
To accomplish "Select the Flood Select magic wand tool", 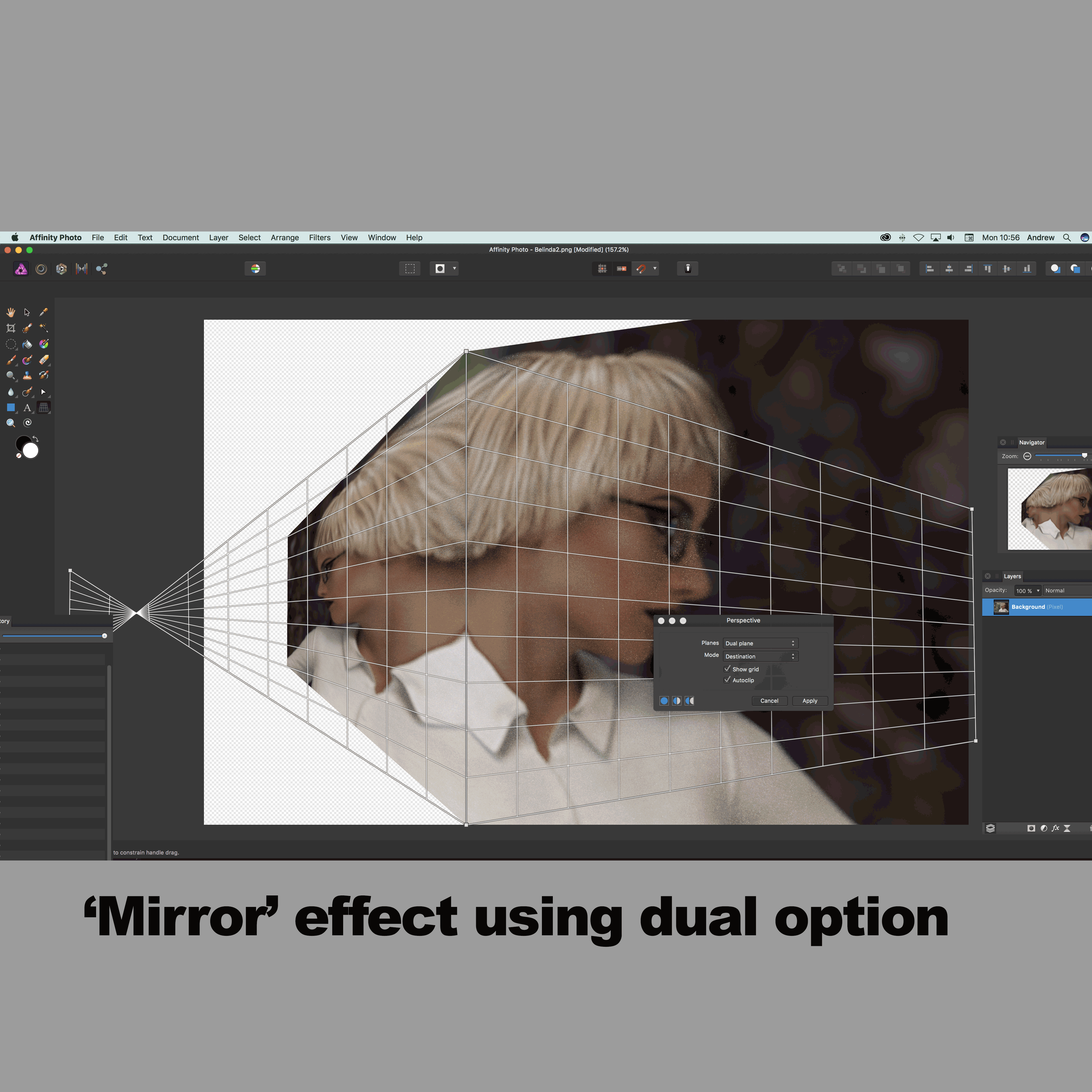I will pyautogui.click(x=43, y=328).
